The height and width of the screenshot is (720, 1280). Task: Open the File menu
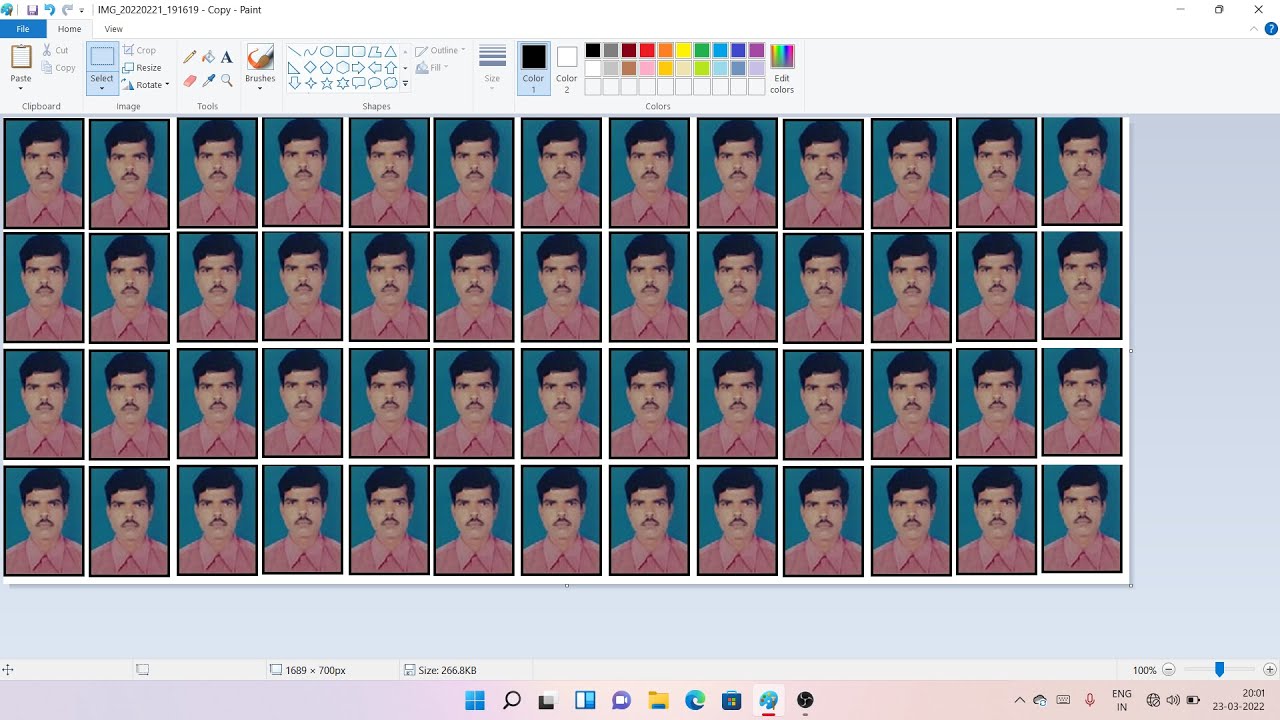(x=22, y=29)
